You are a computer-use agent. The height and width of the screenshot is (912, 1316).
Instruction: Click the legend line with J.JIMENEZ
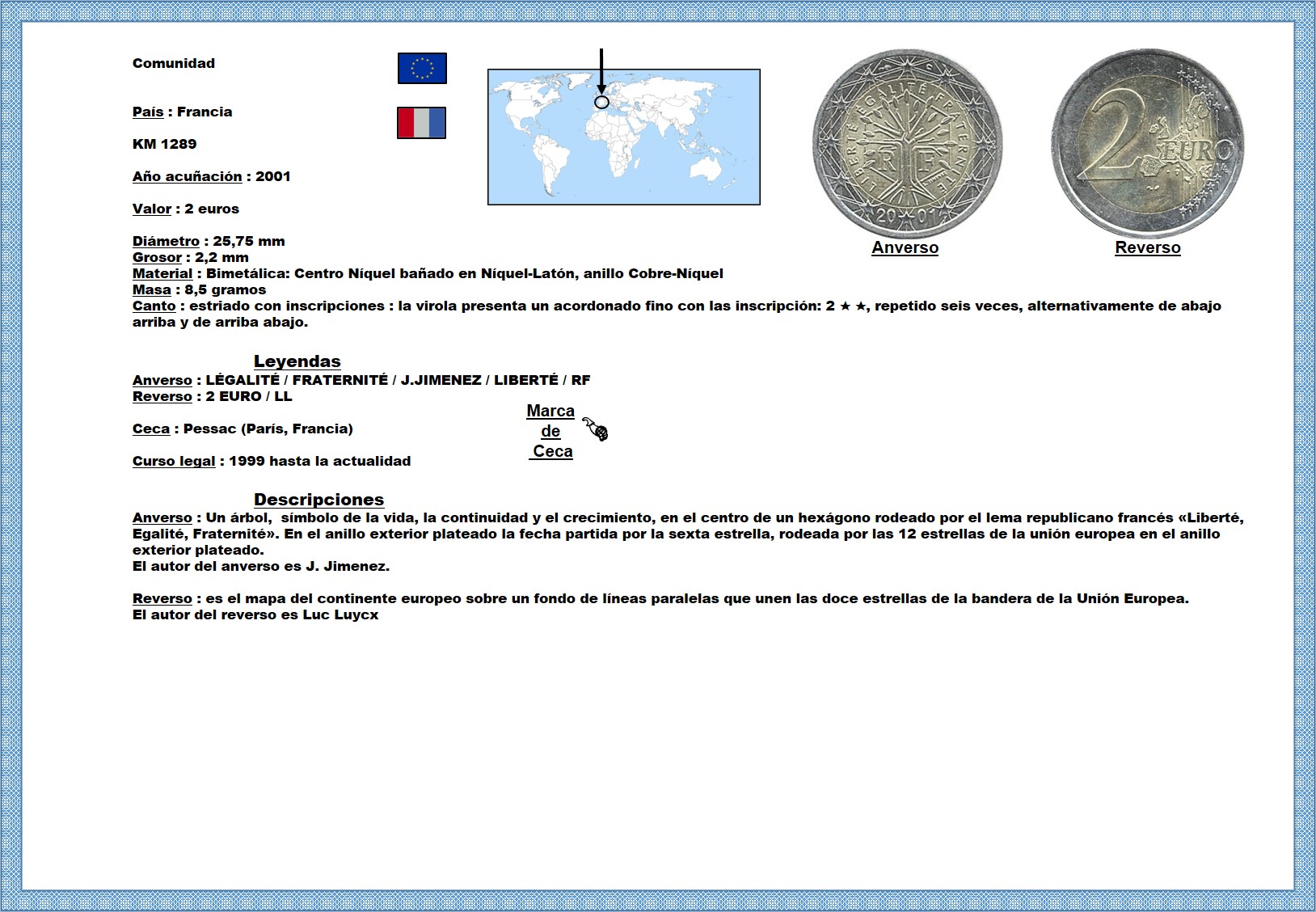pos(361,380)
